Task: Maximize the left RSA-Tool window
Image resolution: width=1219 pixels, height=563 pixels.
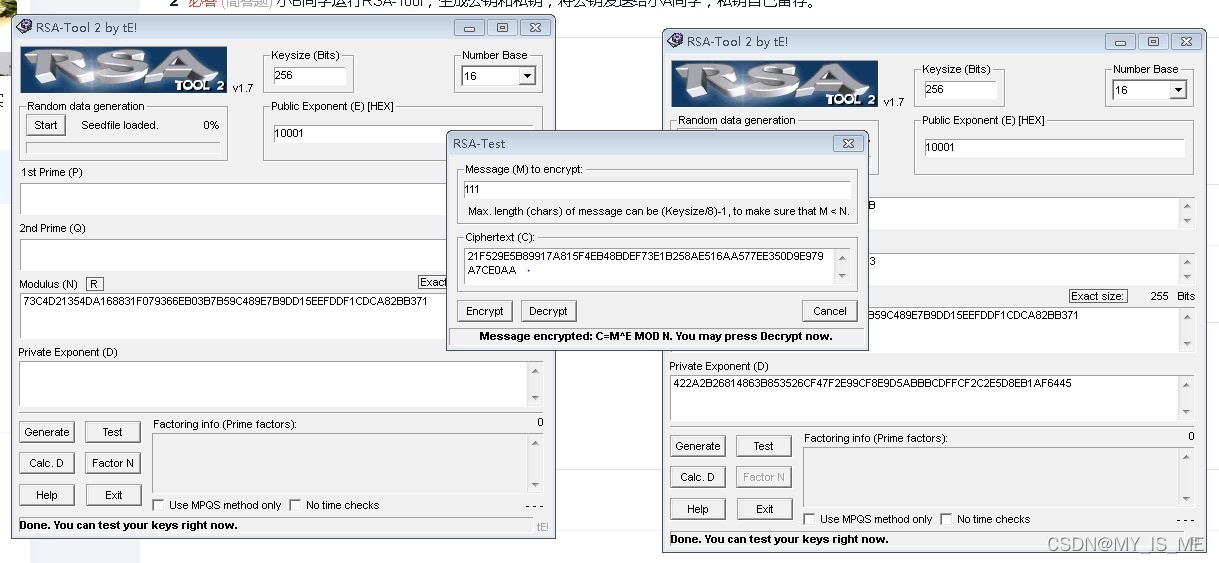Action: tap(502, 28)
